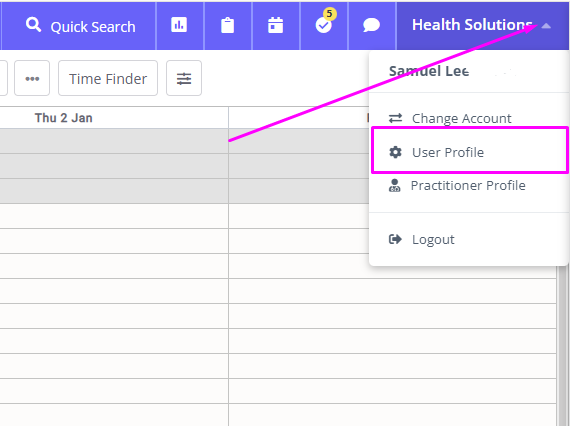Open the calendar icon in top bar

(276, 25)
